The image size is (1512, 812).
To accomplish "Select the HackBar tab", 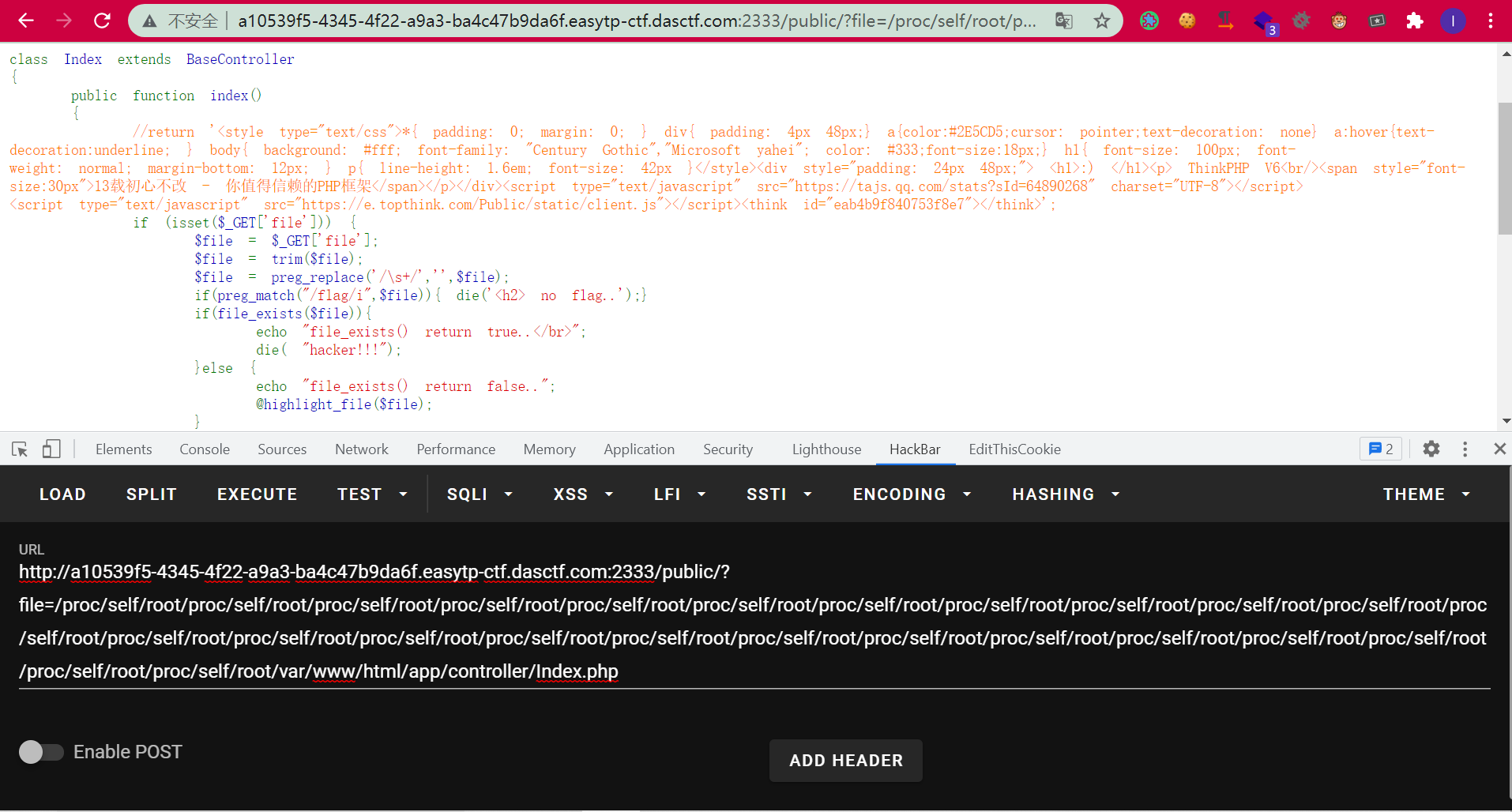I will [915, 449].
